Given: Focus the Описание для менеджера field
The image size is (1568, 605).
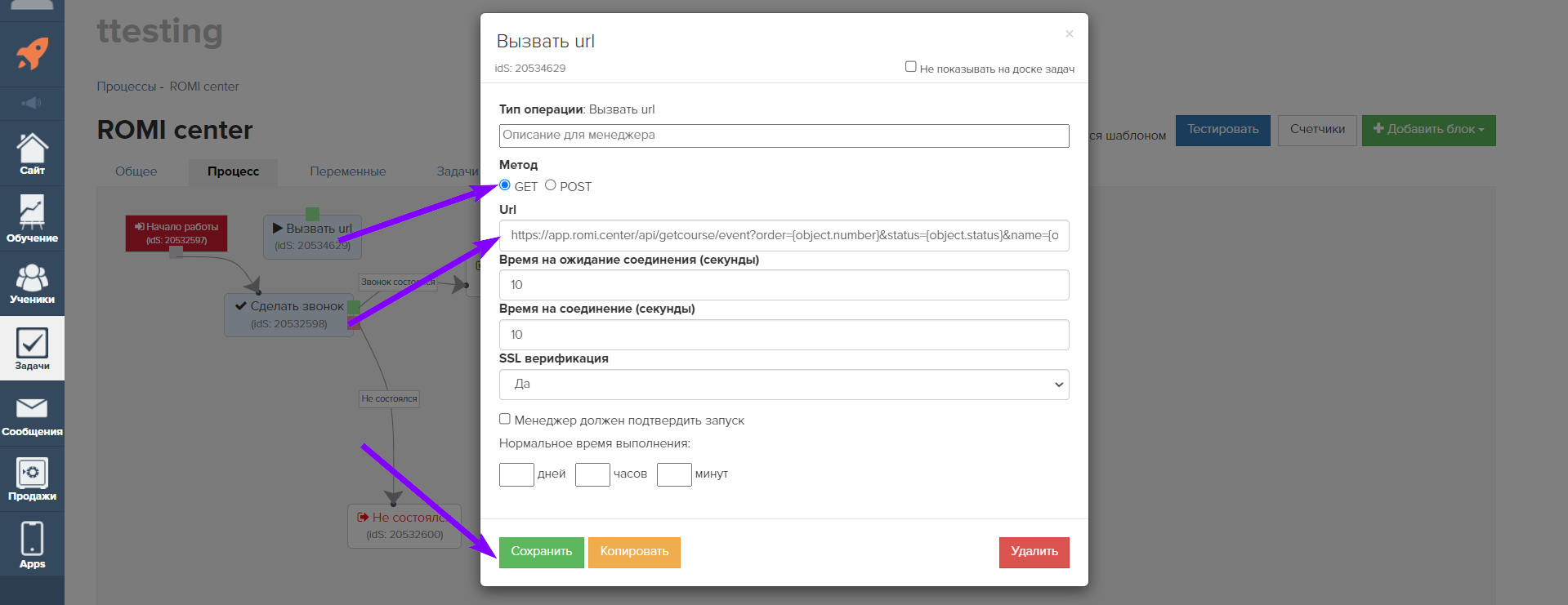Looking at the screenshot, I should pos(784,136).
